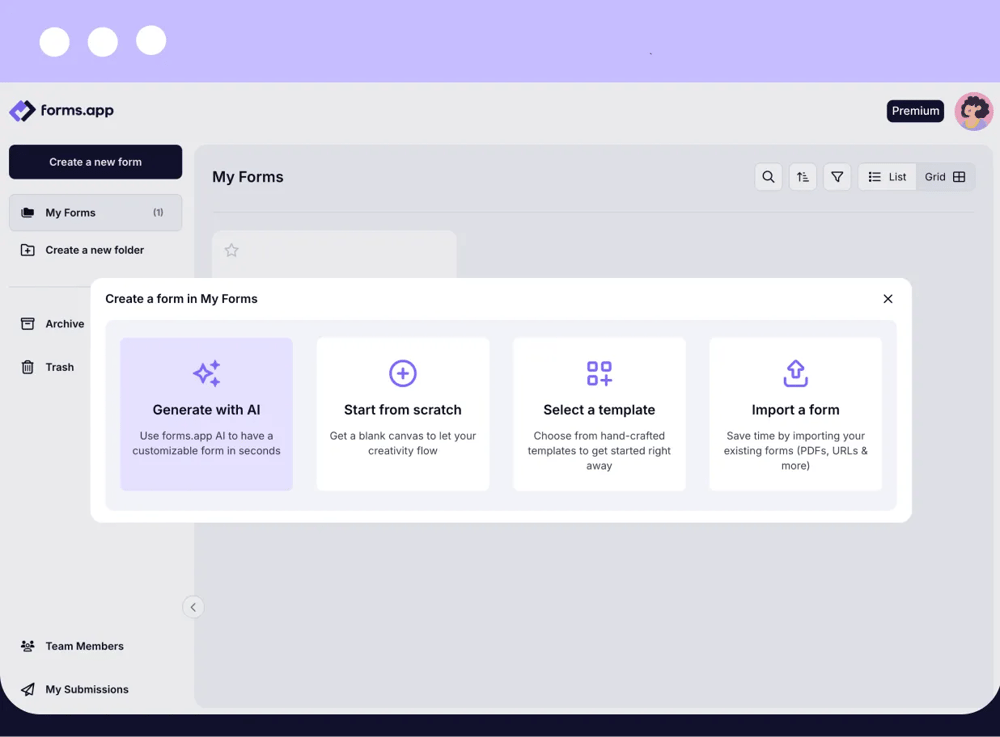Go to Archive section
The image size is (1000, 737).
tap(64, 324)
